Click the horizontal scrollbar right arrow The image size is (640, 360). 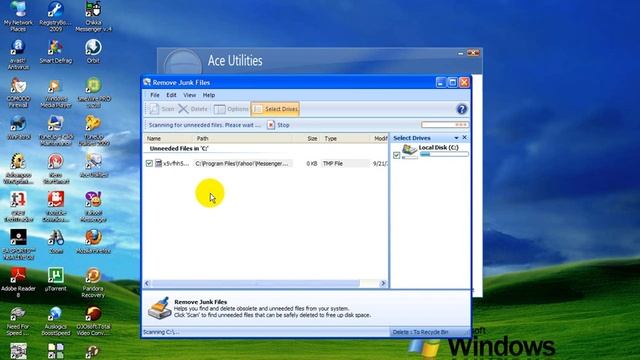point(383,283)
